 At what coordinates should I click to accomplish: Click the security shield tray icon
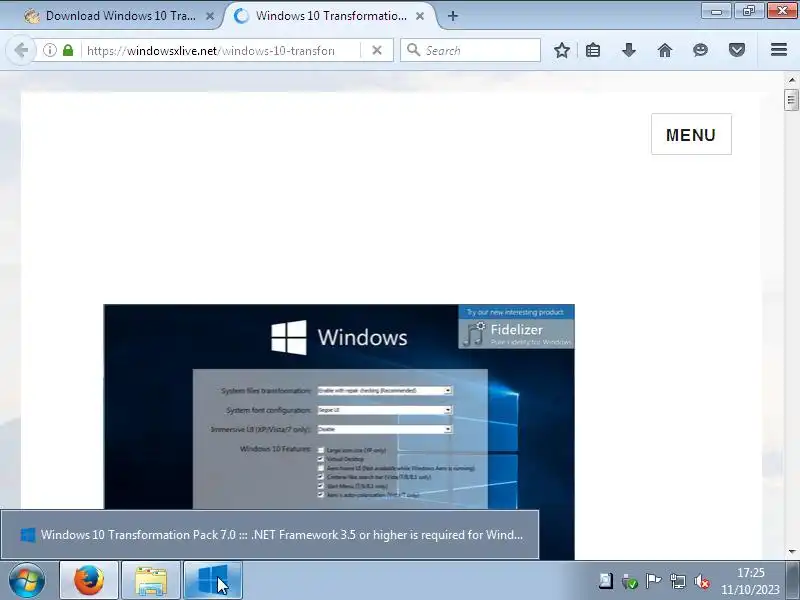tap(630, 581)
